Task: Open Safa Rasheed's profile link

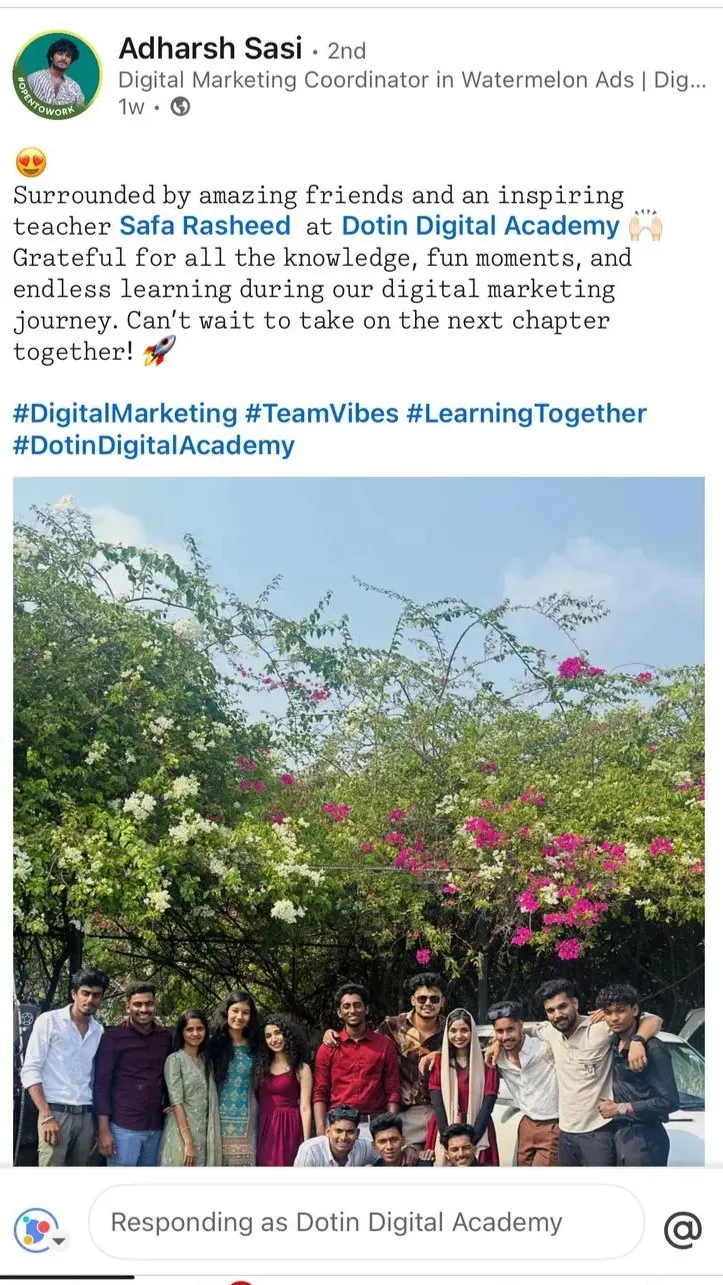Action: click(x=205, y=226)
